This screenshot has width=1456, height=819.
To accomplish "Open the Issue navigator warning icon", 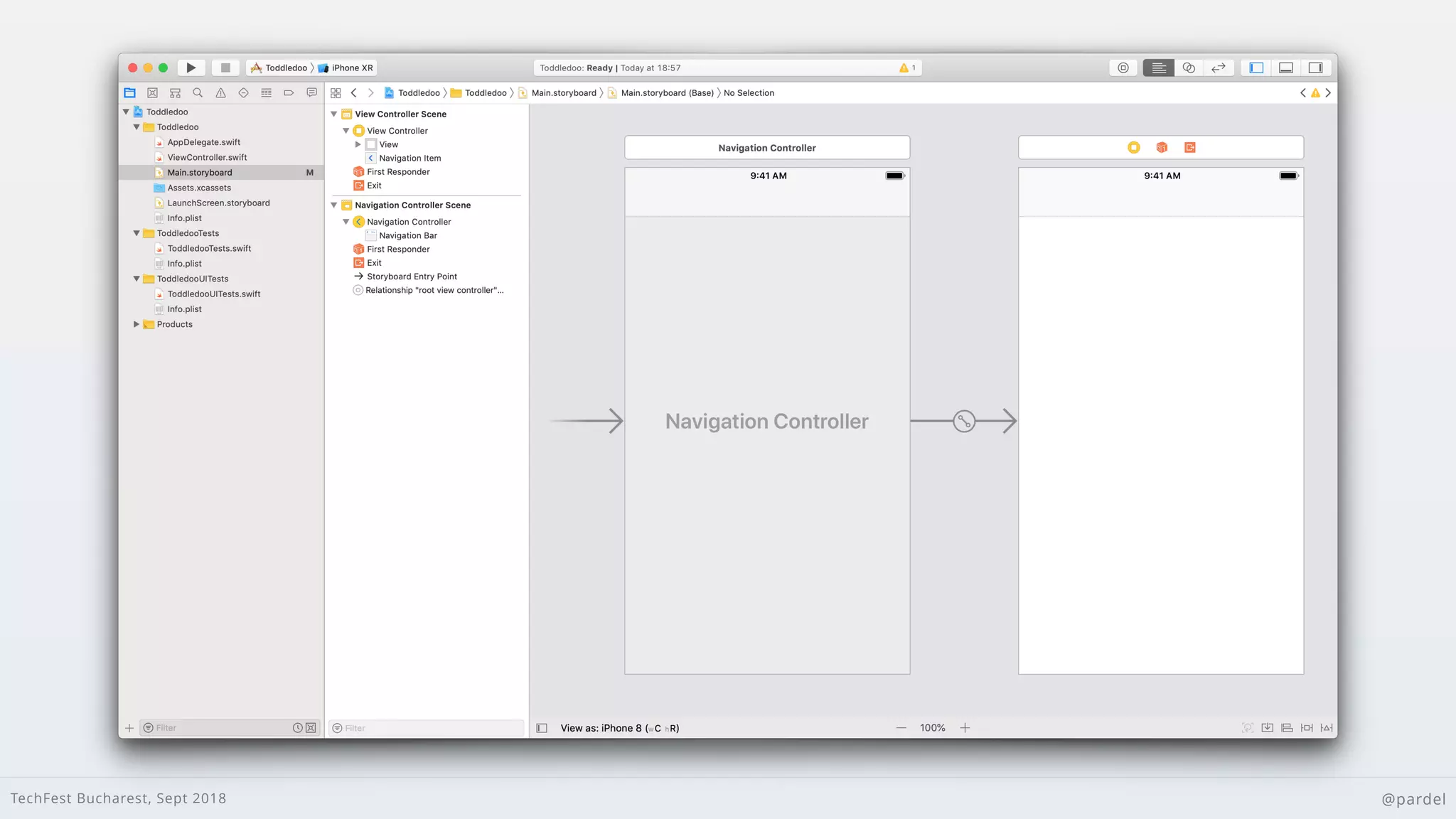I will (x=220, y=92).
